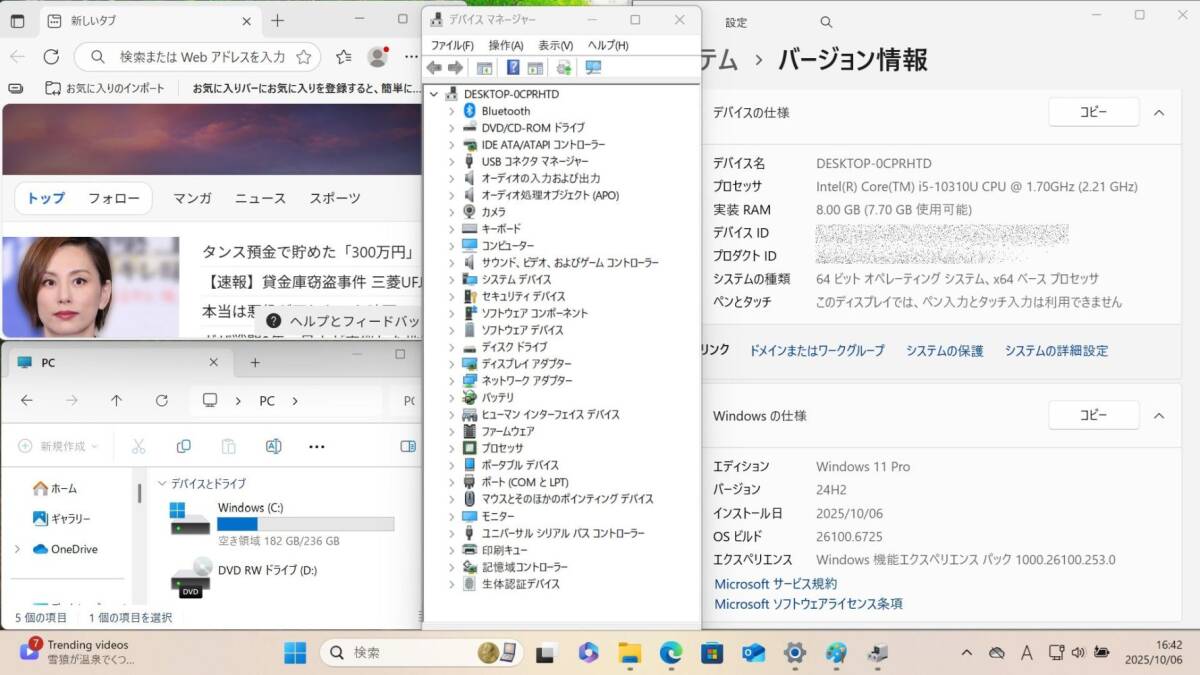Click the Windows (C:) drive usage bar

[305, 524]
